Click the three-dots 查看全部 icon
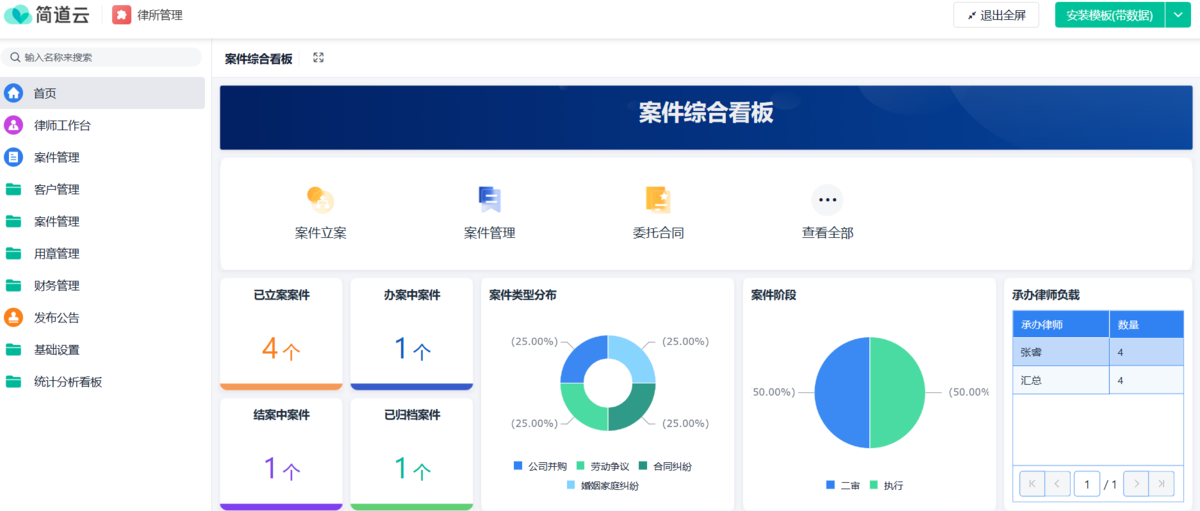1200x511 pixels. (x=827, y=200)
